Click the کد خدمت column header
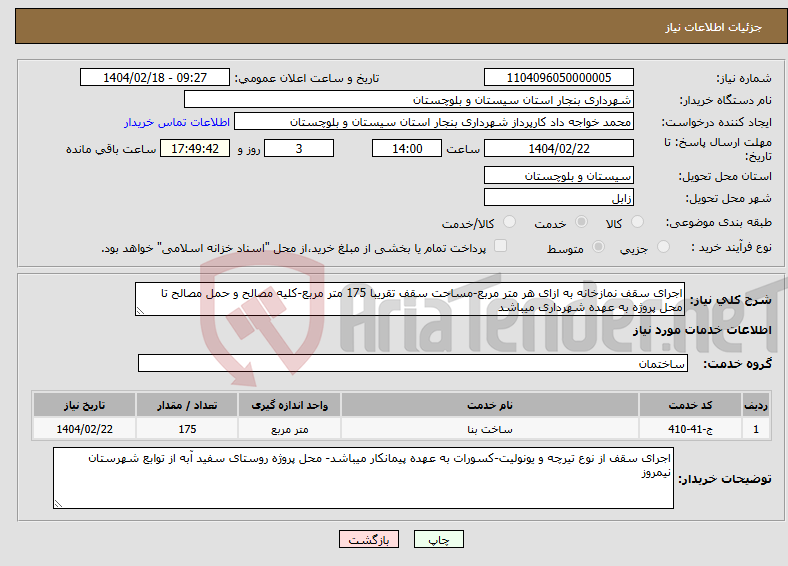This screenshot has height=566, width=788. [x=691, y=405]
